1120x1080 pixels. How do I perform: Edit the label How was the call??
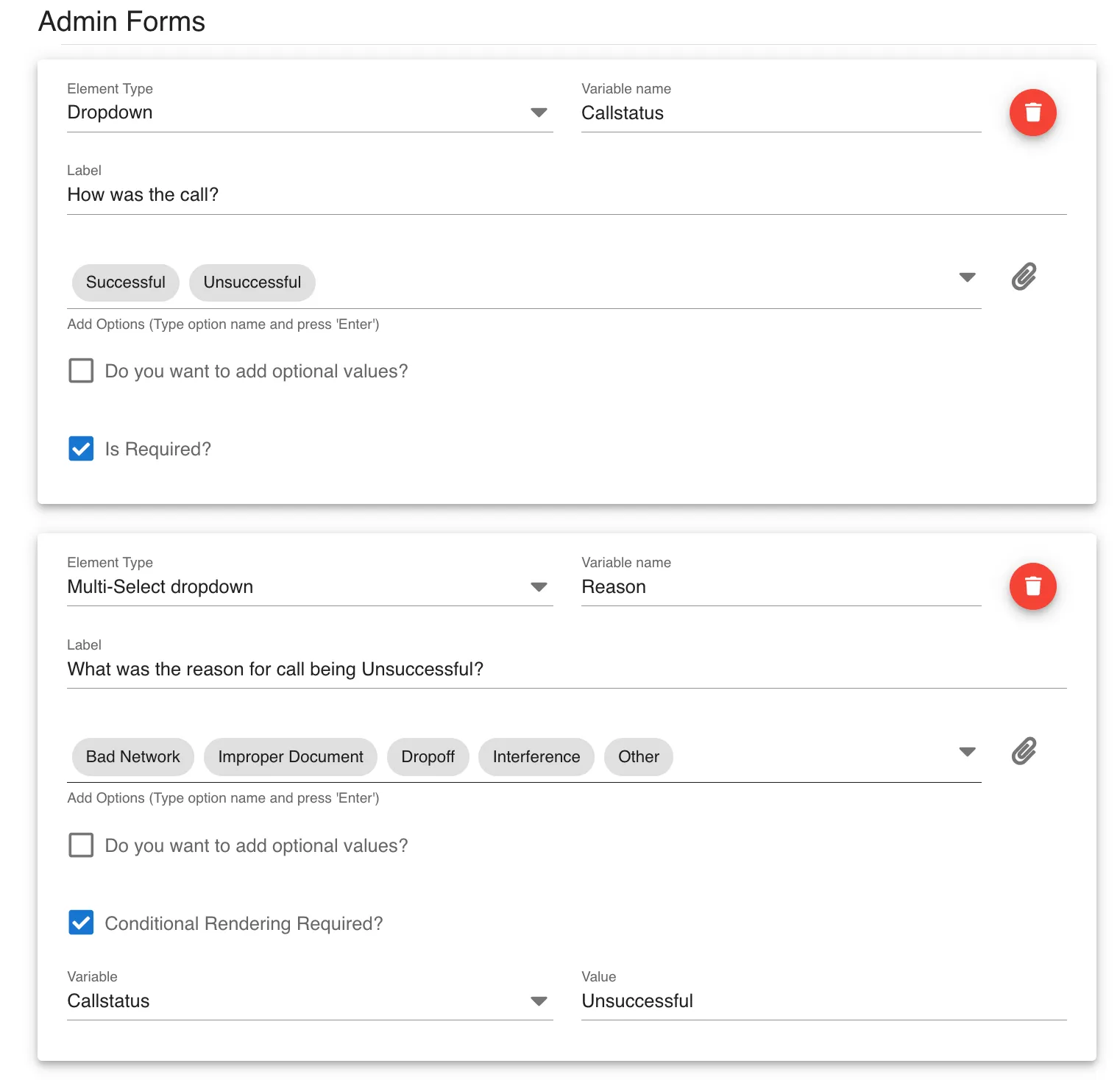(567, 195)
